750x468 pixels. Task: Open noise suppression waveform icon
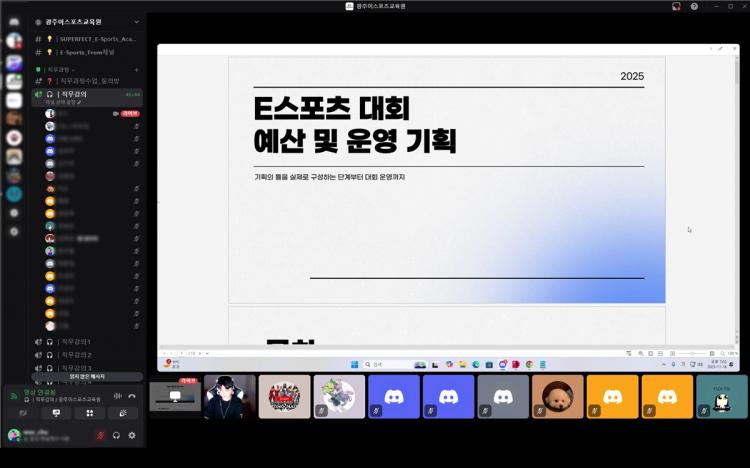click(x=118, y=396)
